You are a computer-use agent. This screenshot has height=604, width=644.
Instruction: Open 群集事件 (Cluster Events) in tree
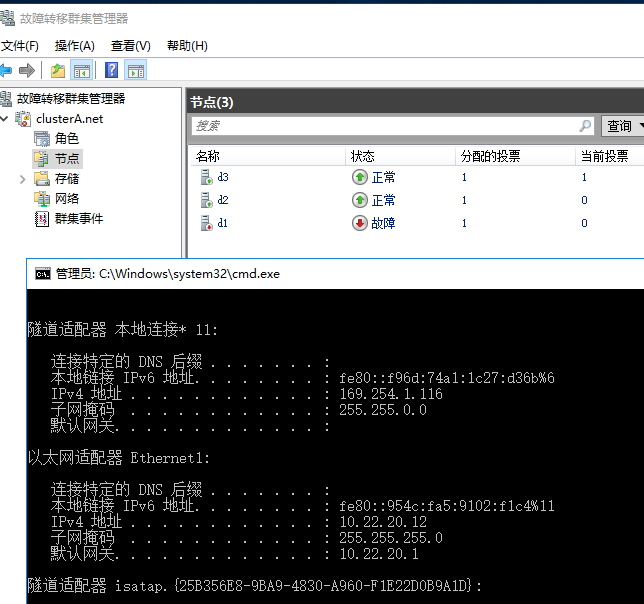pyautogui.click(x=78, y=218)
